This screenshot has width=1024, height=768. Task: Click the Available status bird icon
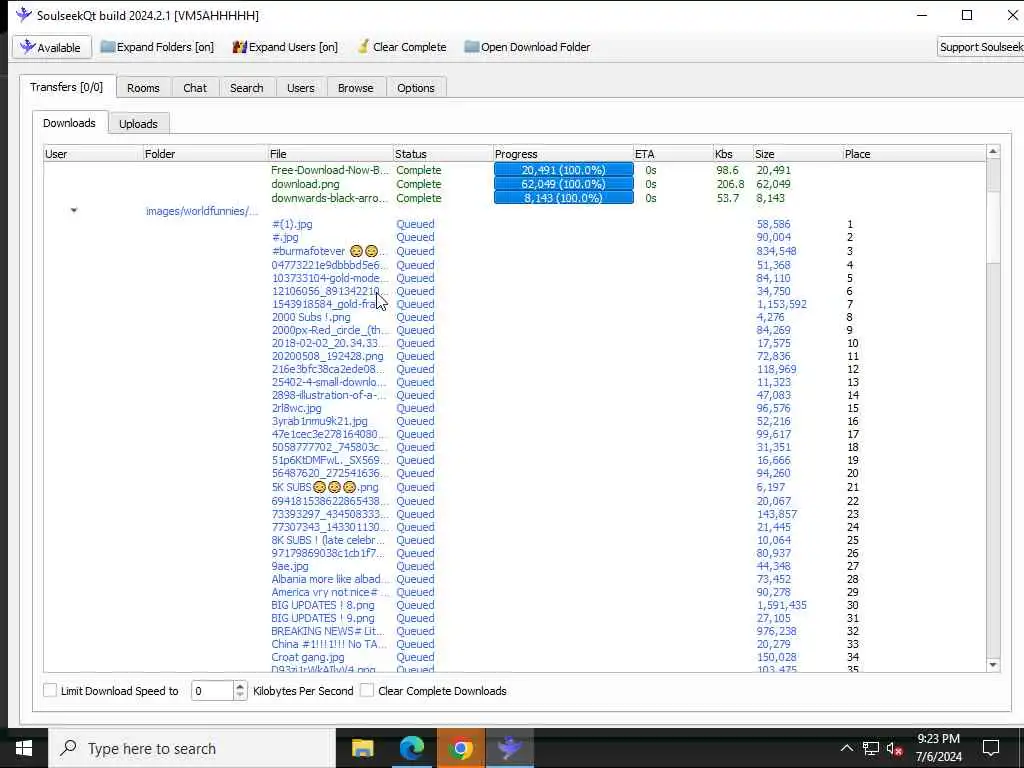pyautogui.click(x=27, y=47)
